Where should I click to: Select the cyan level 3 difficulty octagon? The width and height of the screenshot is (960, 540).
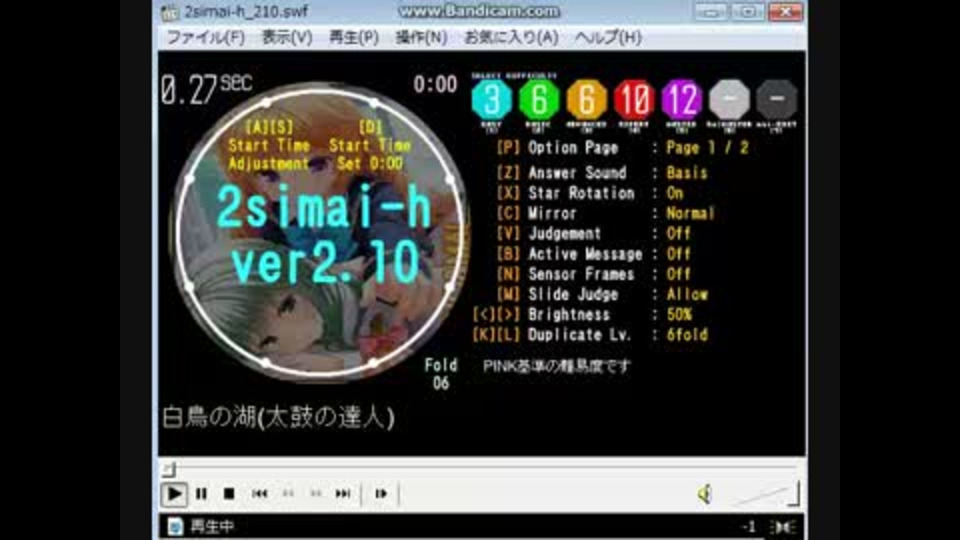492,99
